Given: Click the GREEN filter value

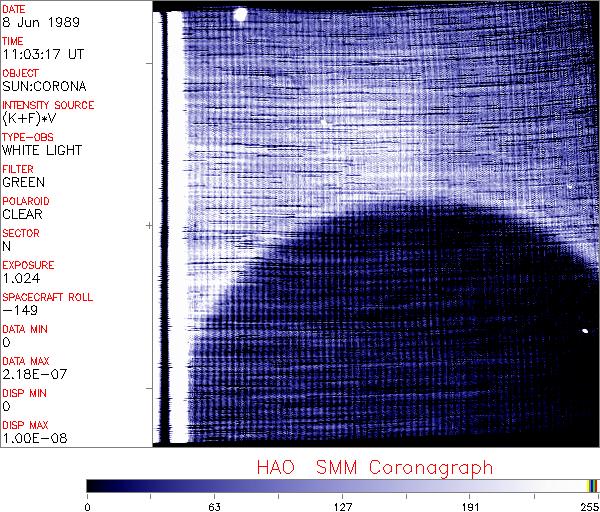Looking at the screenshot, I should 23,182.
